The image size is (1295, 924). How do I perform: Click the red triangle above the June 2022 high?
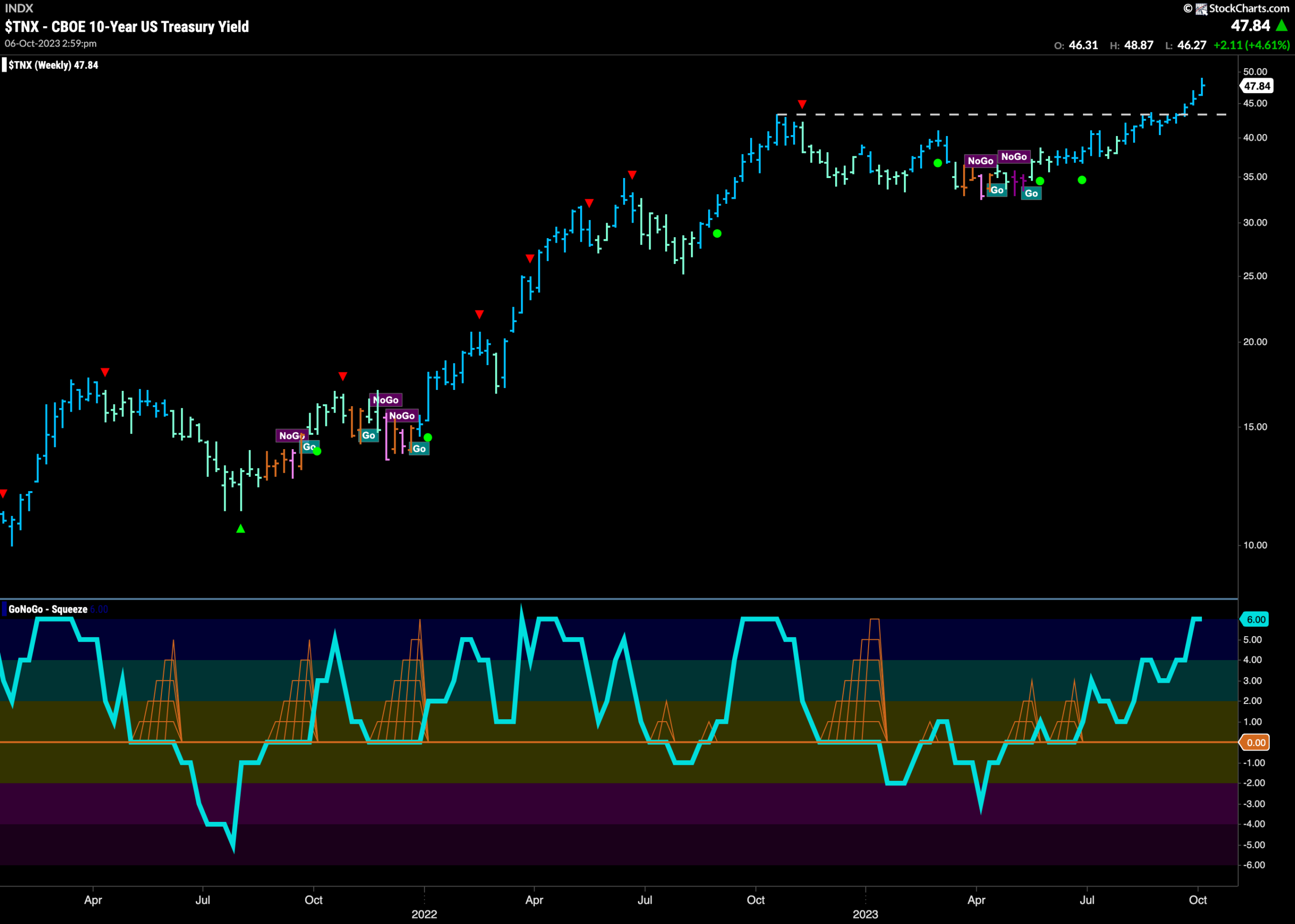[x=632, y=174]
